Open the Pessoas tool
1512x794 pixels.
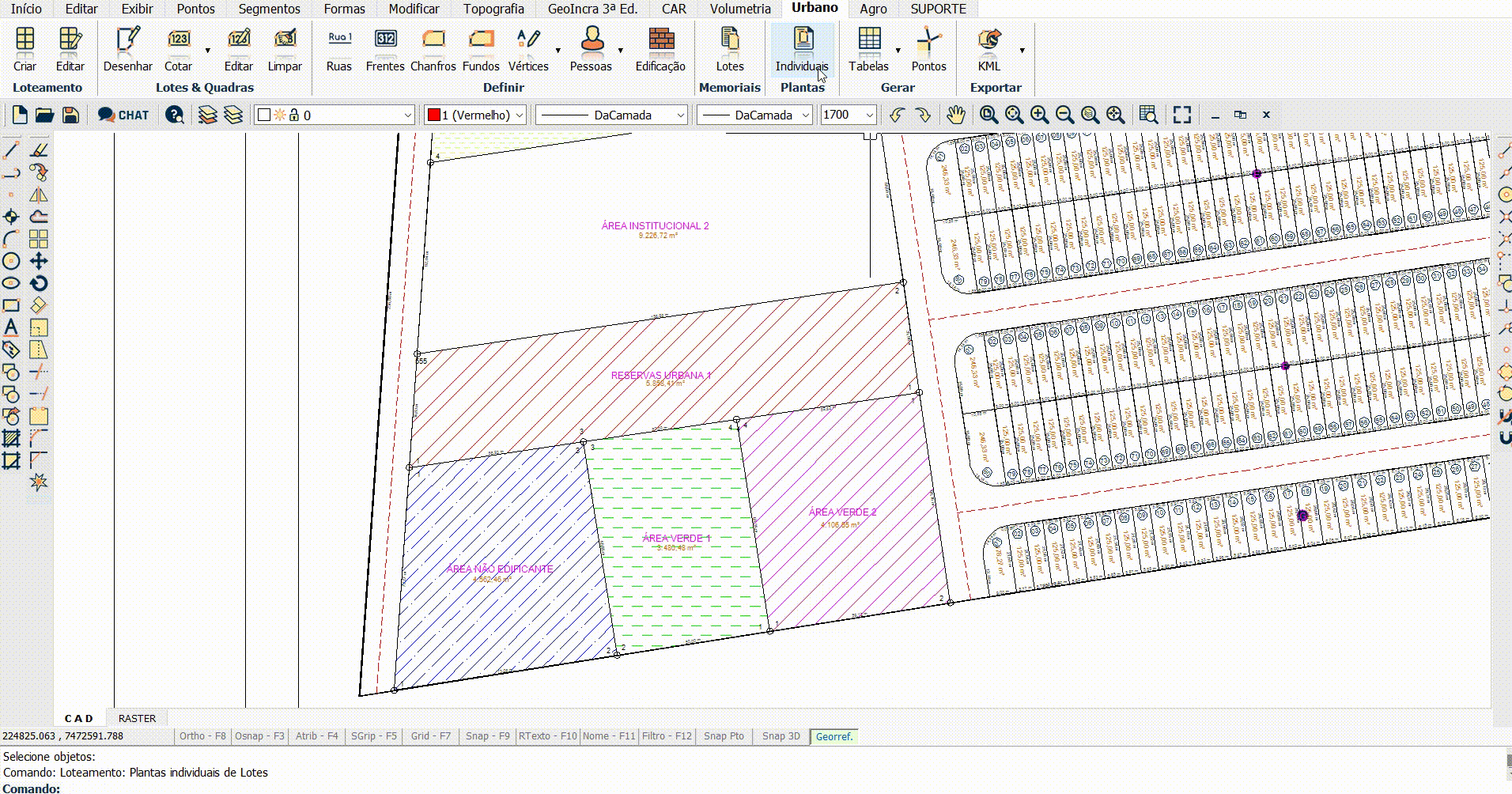592,40
